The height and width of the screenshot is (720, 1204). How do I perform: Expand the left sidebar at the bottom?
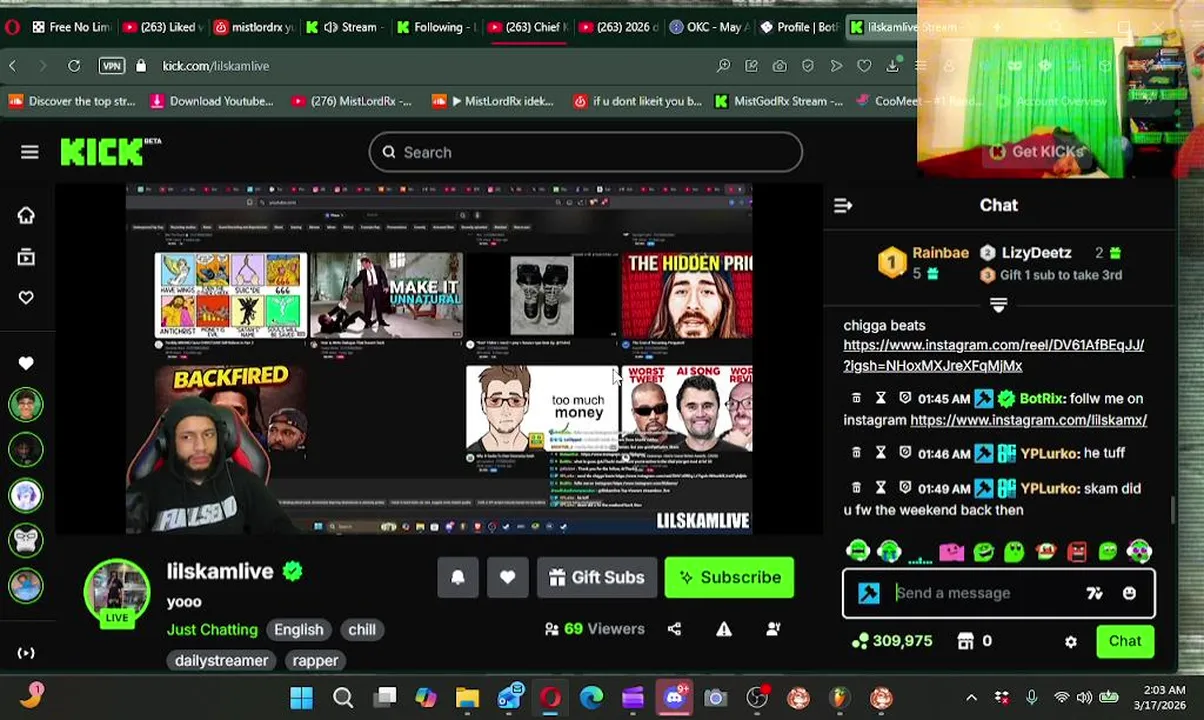point(26,653)
